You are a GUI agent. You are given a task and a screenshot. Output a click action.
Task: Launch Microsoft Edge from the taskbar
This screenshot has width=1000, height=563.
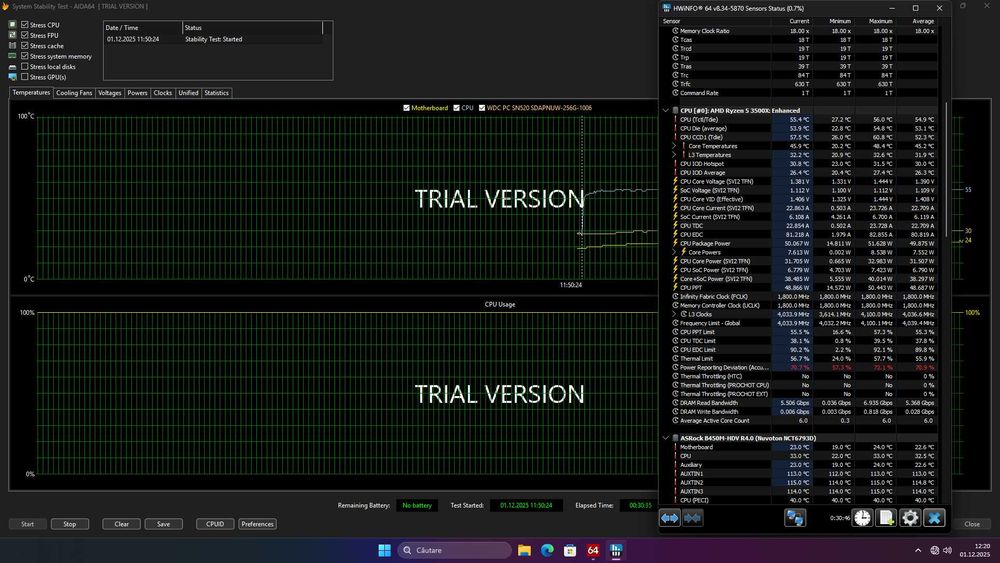[547, 550]
